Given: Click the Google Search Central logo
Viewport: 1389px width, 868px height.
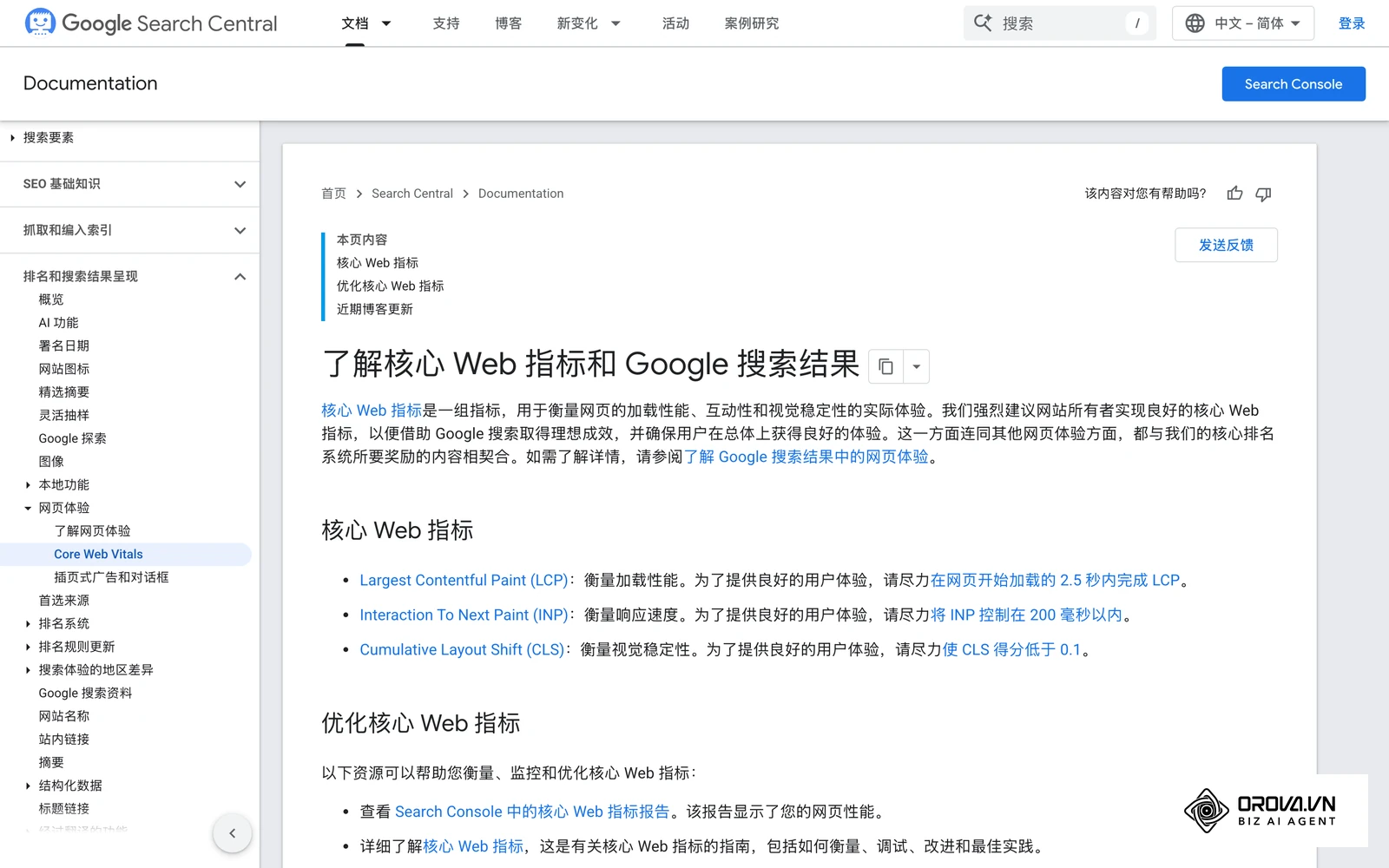Looking at the screenshot, I should click(151, 23).
